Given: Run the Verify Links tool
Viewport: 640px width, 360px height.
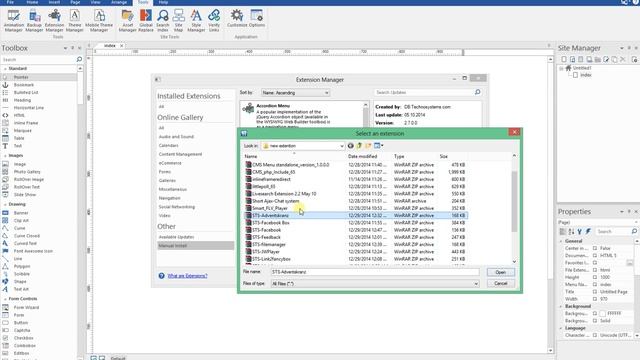Looking at the screenshot, I should tap(214, 20).
